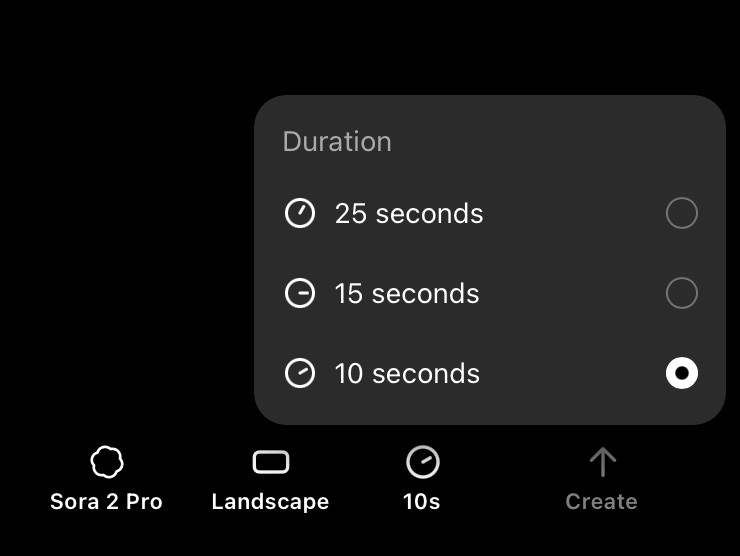The height and width of the screenshot is (556, 740).
Task: Click the Duration heading in the popup
Action: pos(337,141)
